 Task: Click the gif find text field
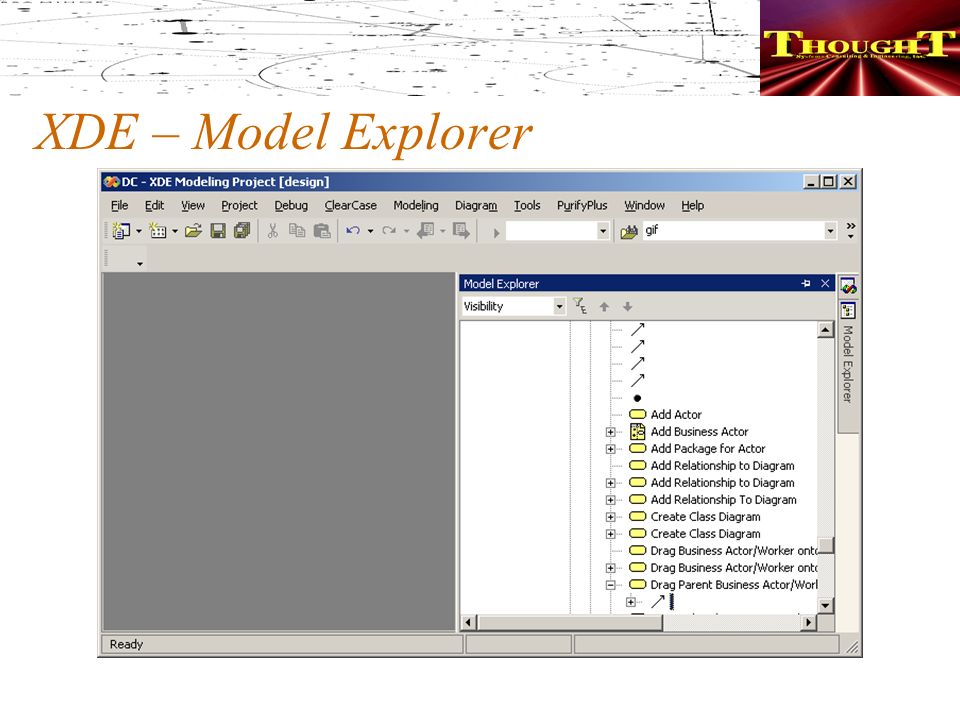point(733,231)
